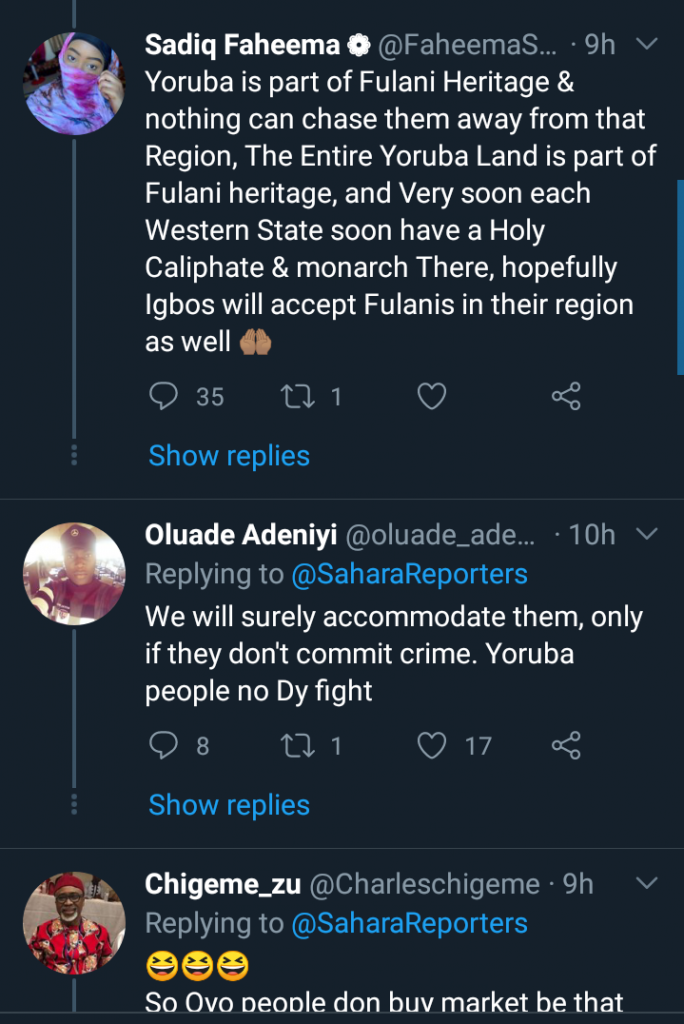This screenshot has height=1024, width=684.
Task: Open Sadiq Faheema's verified badge
Action: [358, 45]
